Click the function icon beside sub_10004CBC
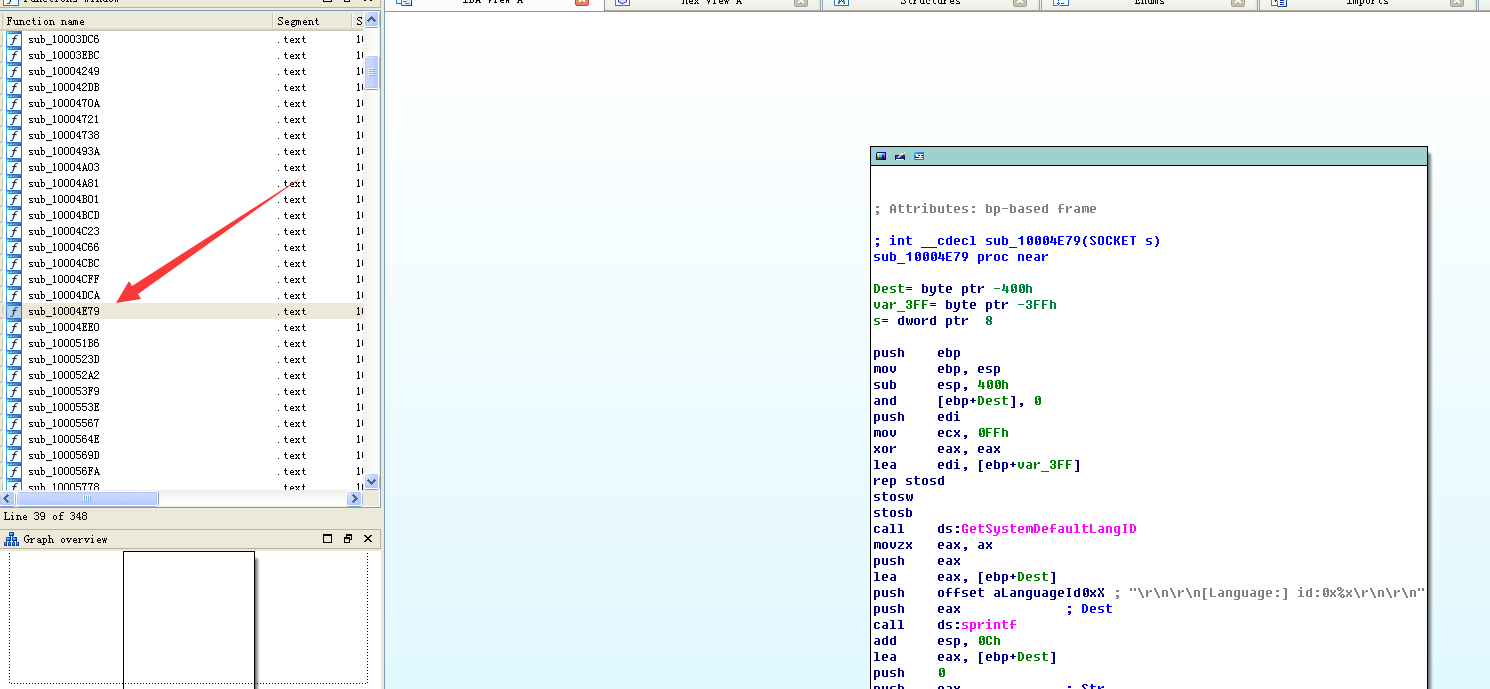This screenshot has height=689, width=1490. [x=14, y=263]
